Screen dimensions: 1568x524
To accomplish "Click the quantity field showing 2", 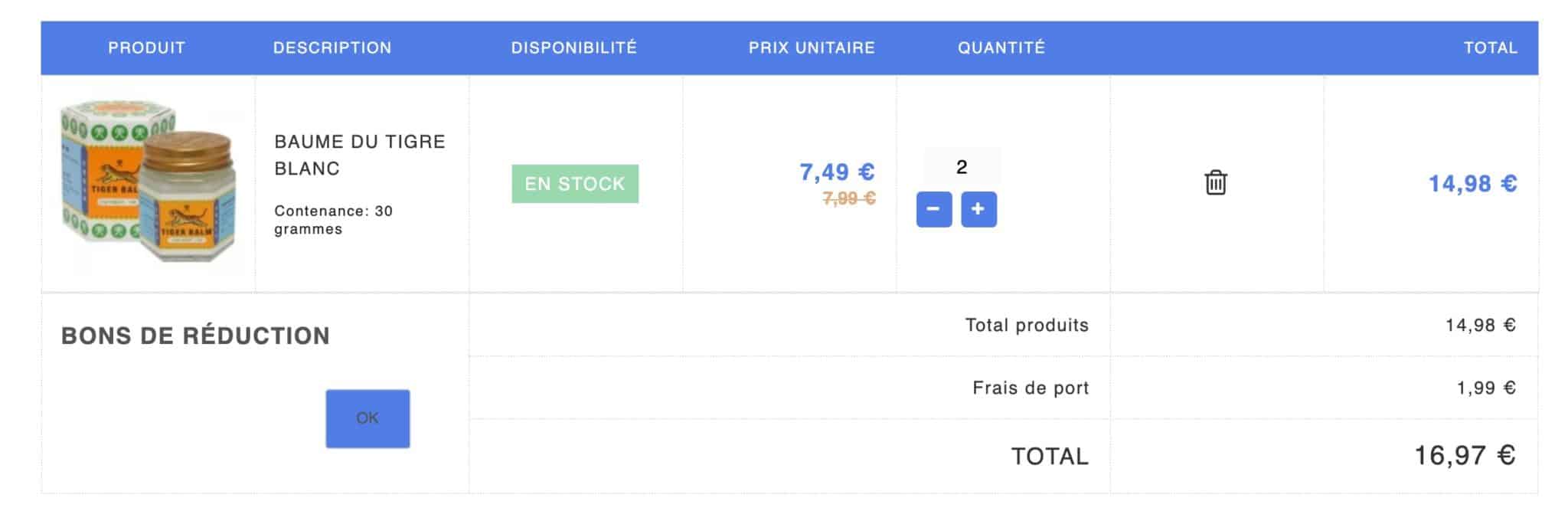I will (x=962, y=167).
